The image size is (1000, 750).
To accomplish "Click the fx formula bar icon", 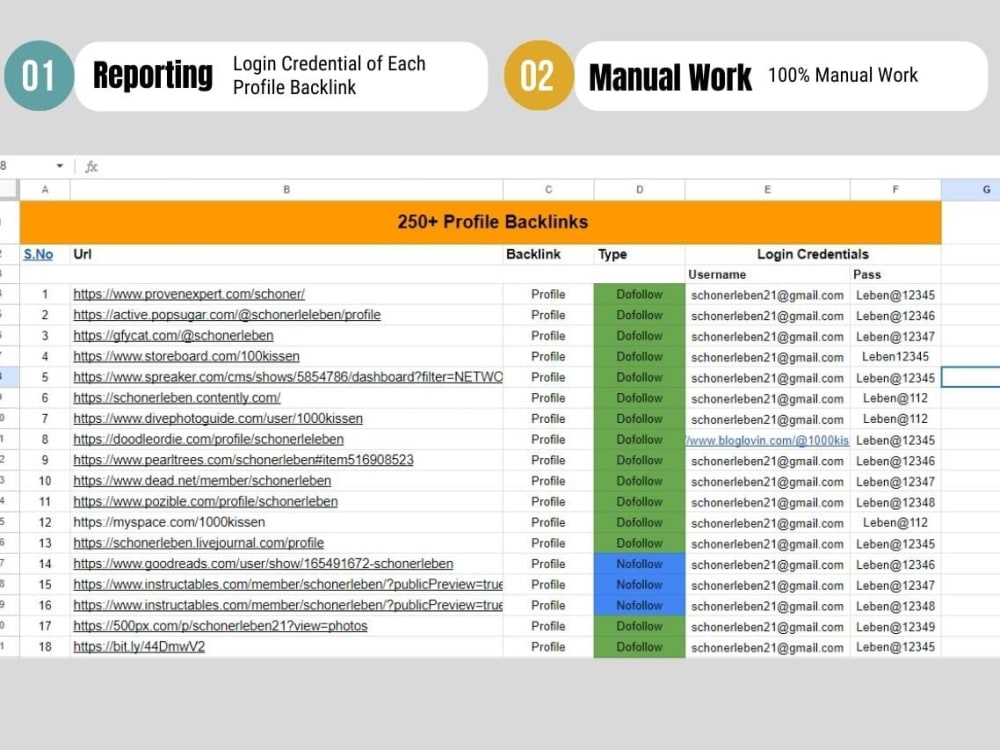I will tap(91, 167).
